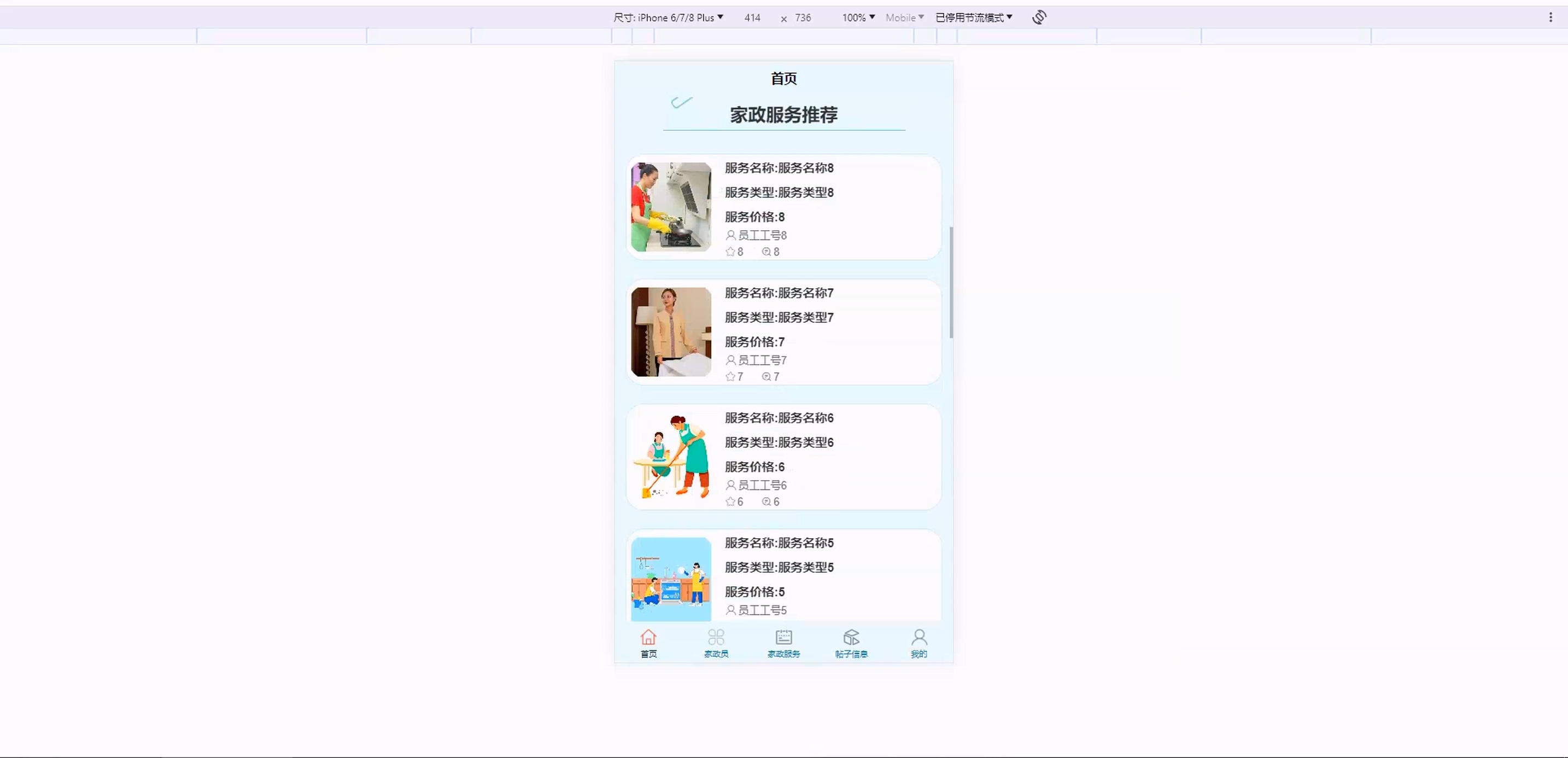Click the star icon on service 8
Image resolution: width=1568 pixels, height=758 pixels.
730,252
